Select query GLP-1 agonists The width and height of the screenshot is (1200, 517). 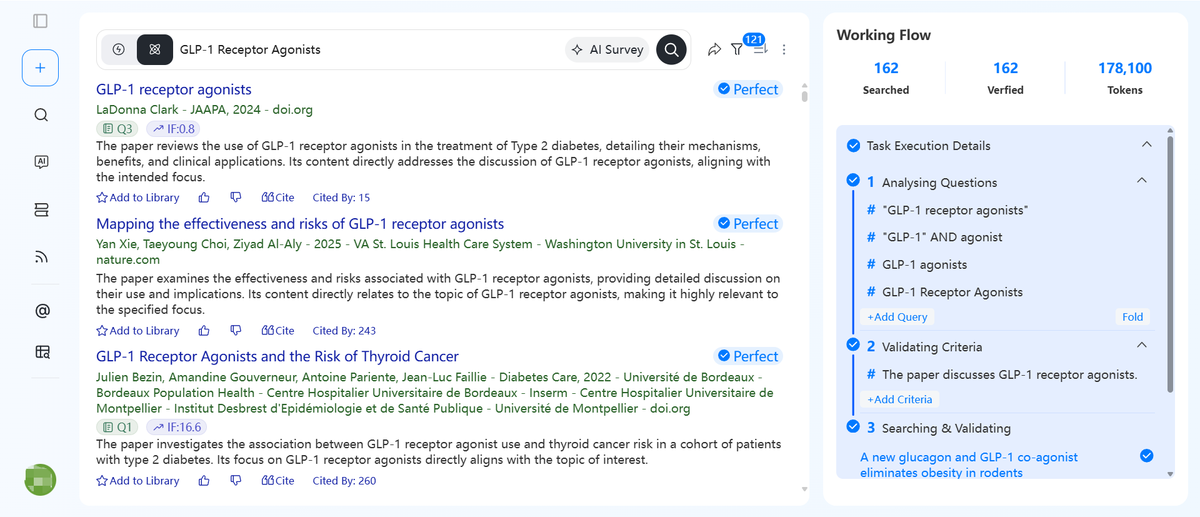tap(924, 265)
